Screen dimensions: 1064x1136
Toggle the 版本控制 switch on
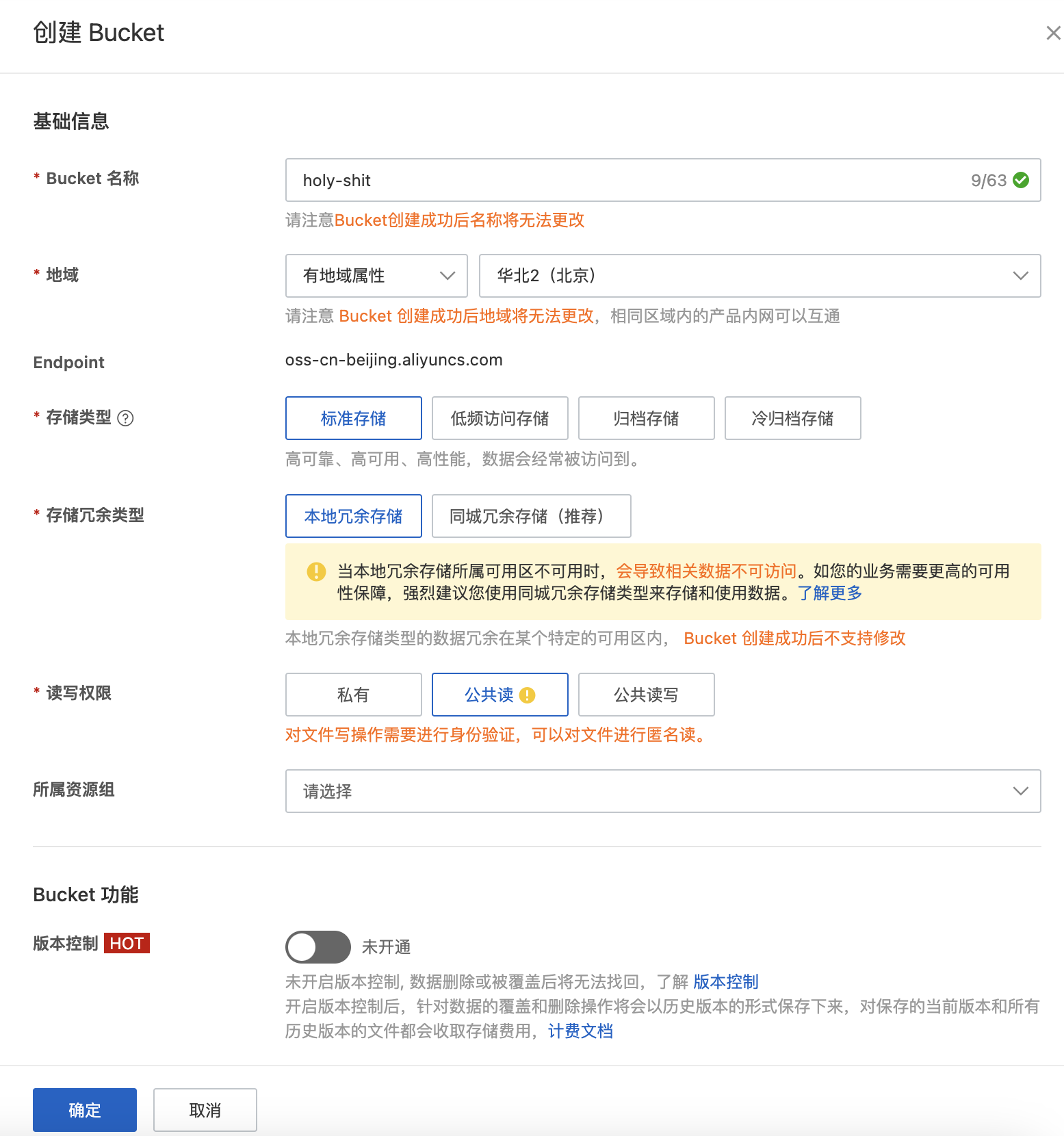click(318, 947)
